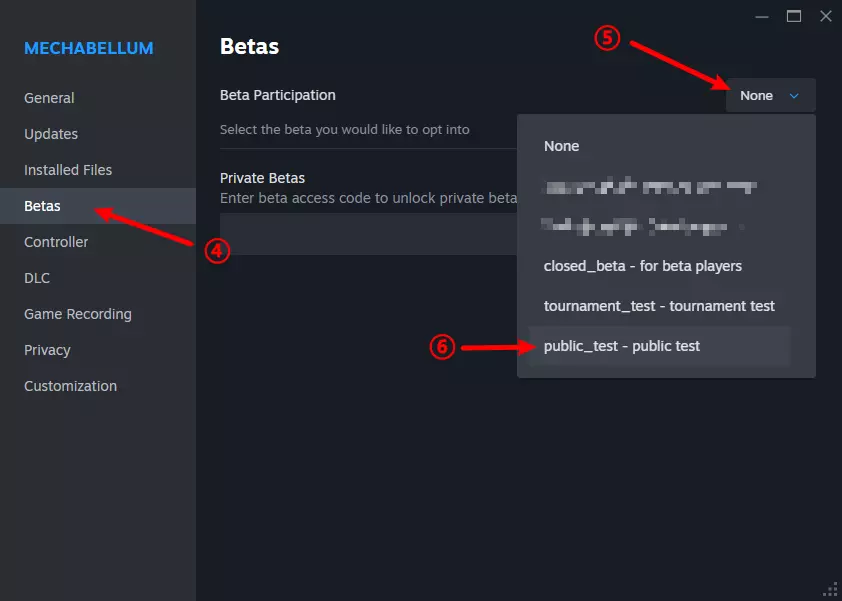Select public_test - public test option

(x=622, y=346)
